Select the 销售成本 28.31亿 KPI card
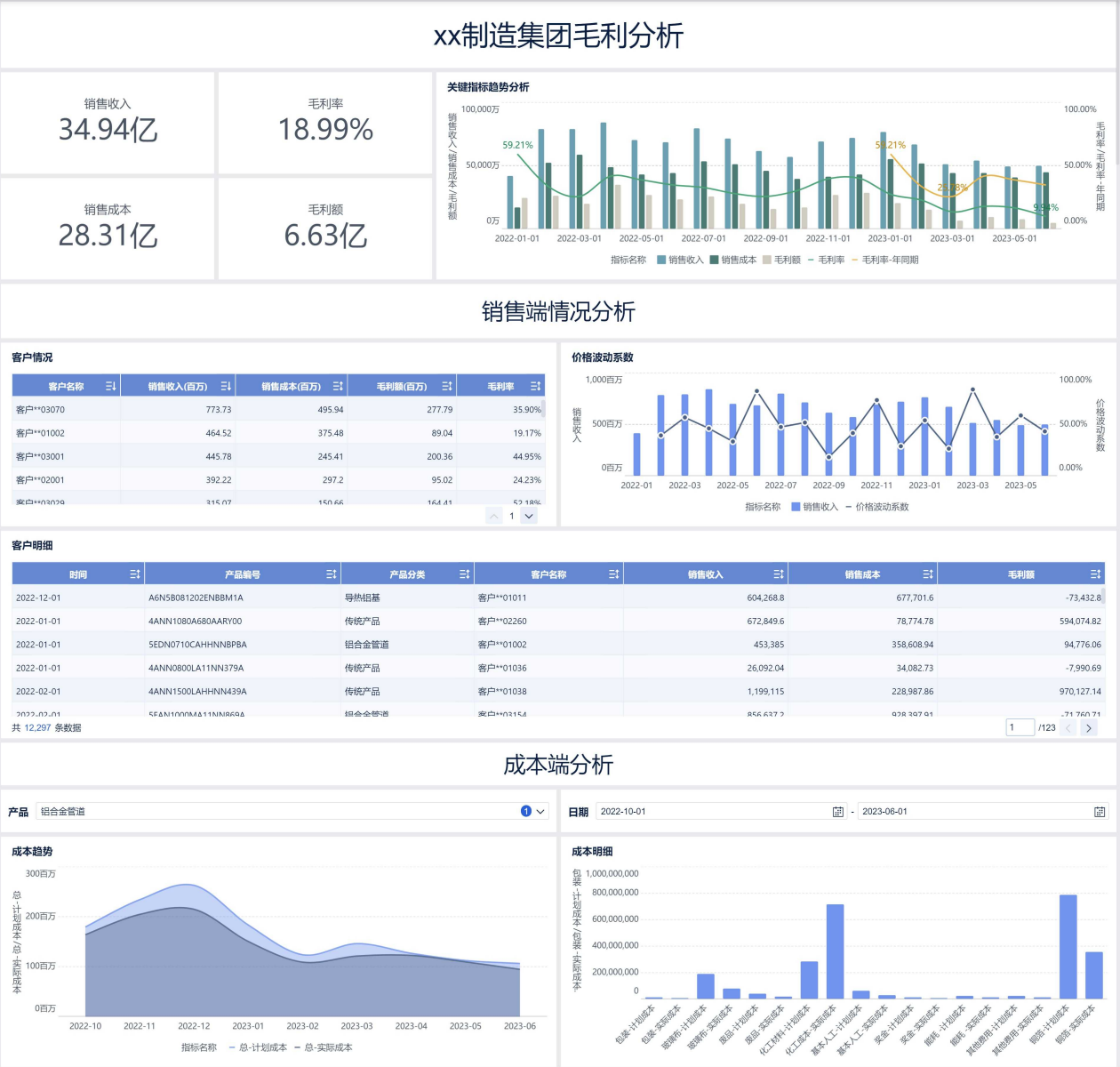Screen dimensions: 1120x1067 click(108, 229)
